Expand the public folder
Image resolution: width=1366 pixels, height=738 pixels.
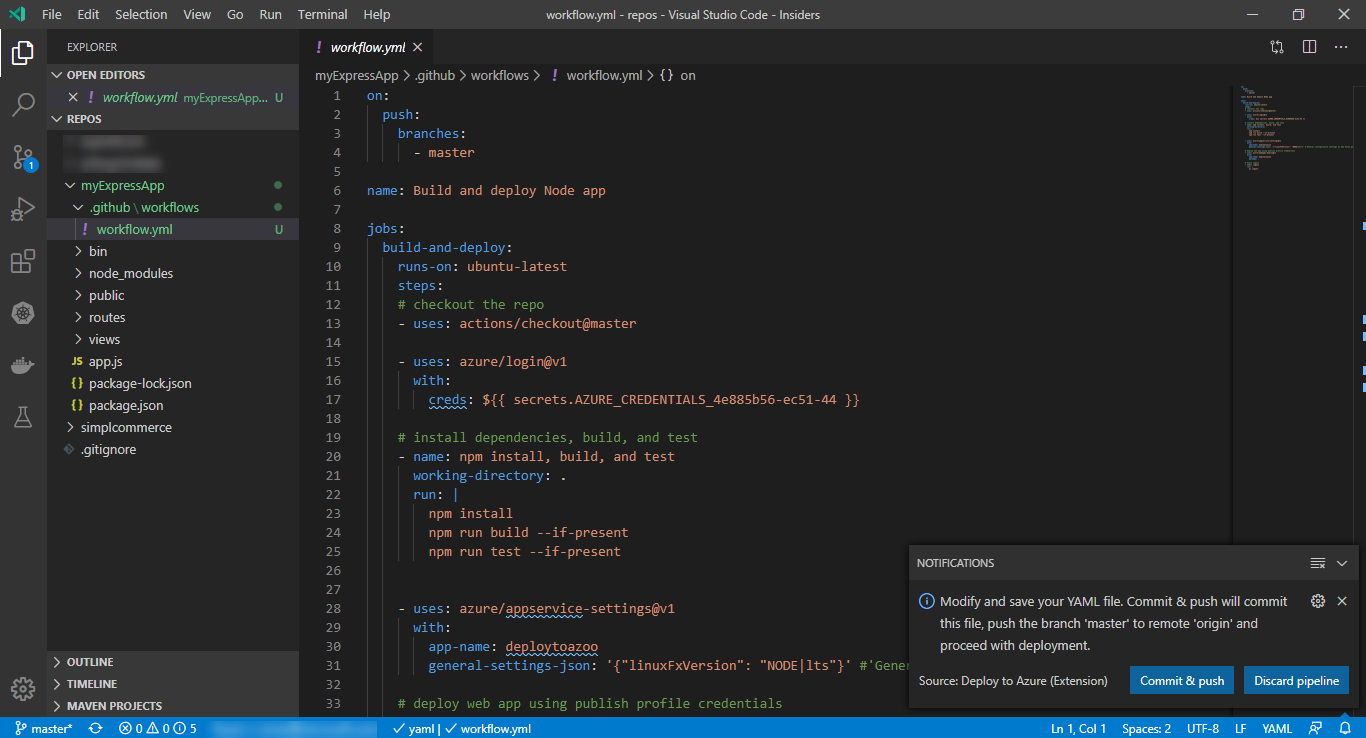point(173,295)
